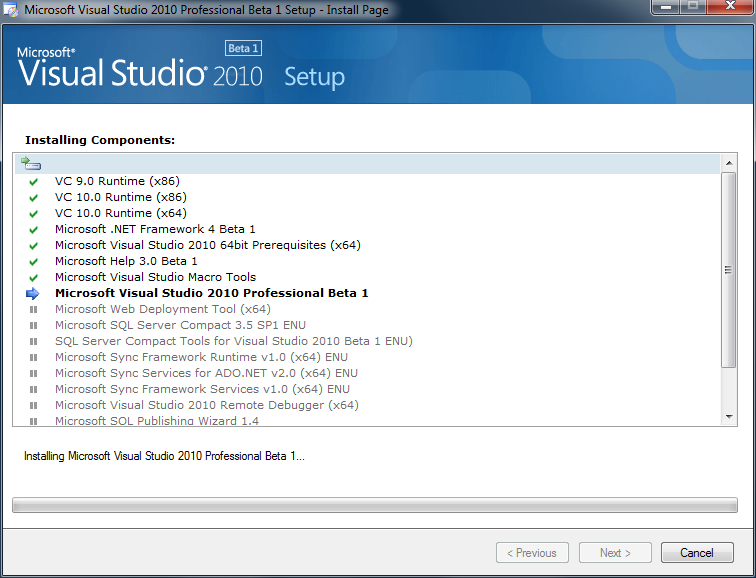This screenshot has width=756, height=578.
Task: Click the checkmark next to VC 10.0 Runtime (x86)
Action: (x=33, y=198)
